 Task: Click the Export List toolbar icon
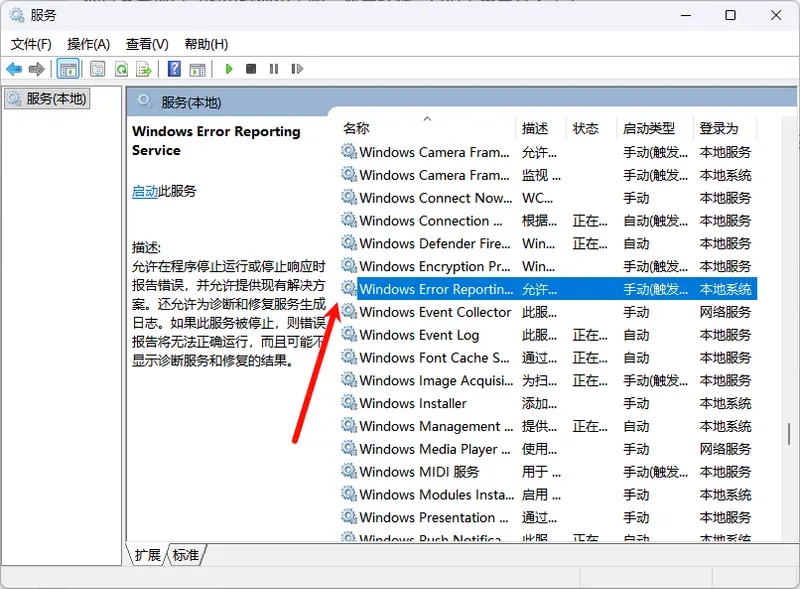144,69
